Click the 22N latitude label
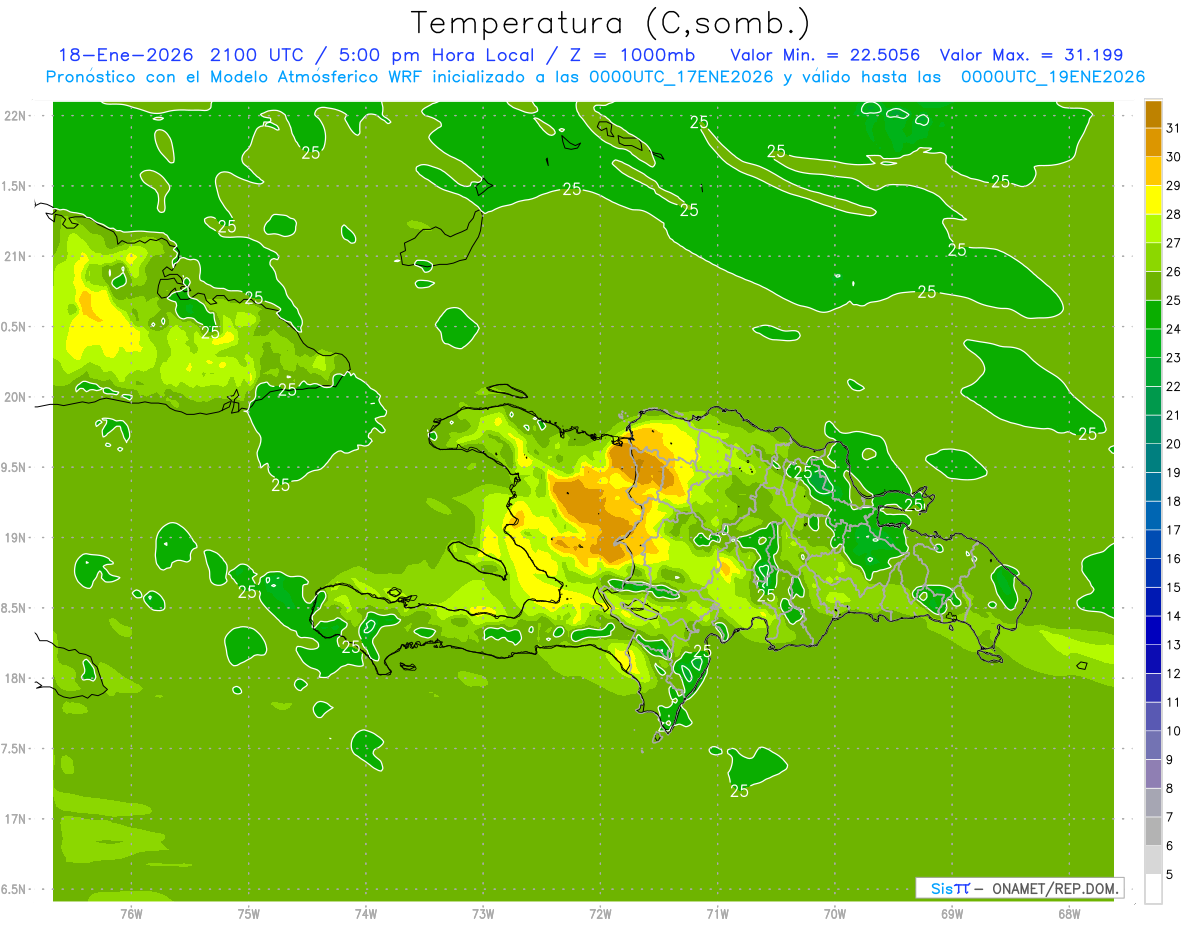 point(16,116)
